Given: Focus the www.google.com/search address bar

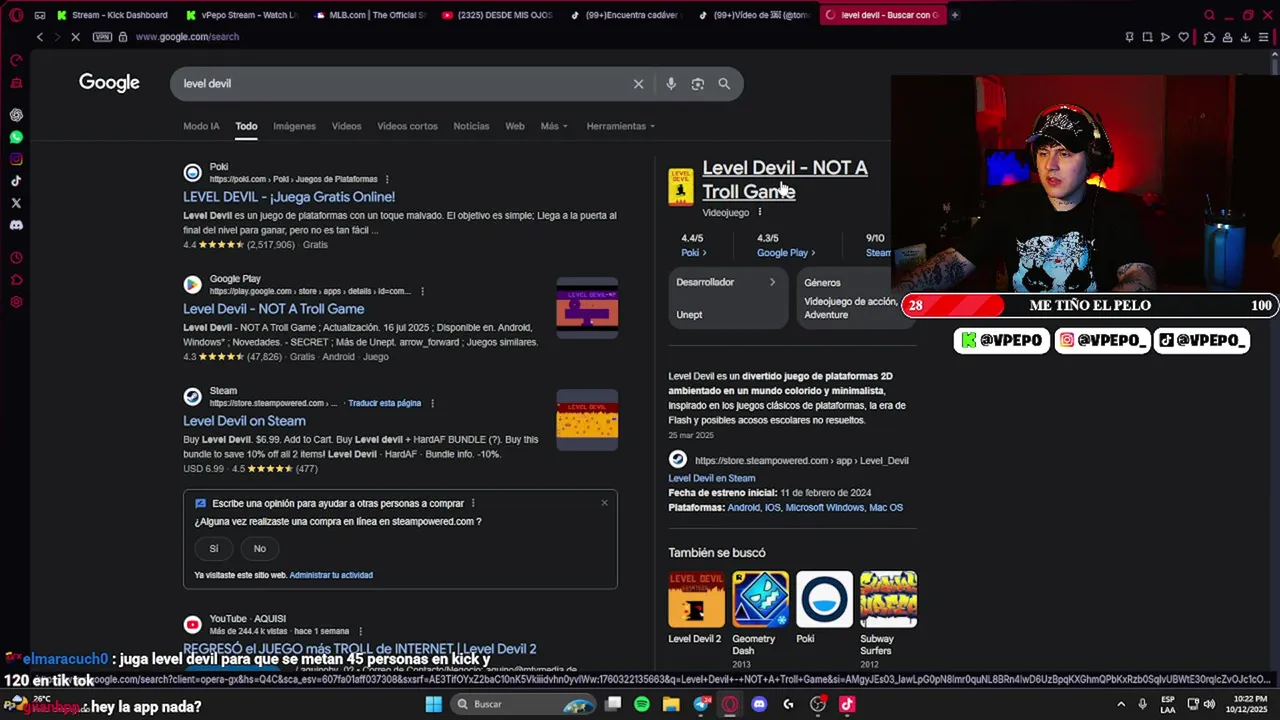Looking at the screenshot, I should click(187, 37).
